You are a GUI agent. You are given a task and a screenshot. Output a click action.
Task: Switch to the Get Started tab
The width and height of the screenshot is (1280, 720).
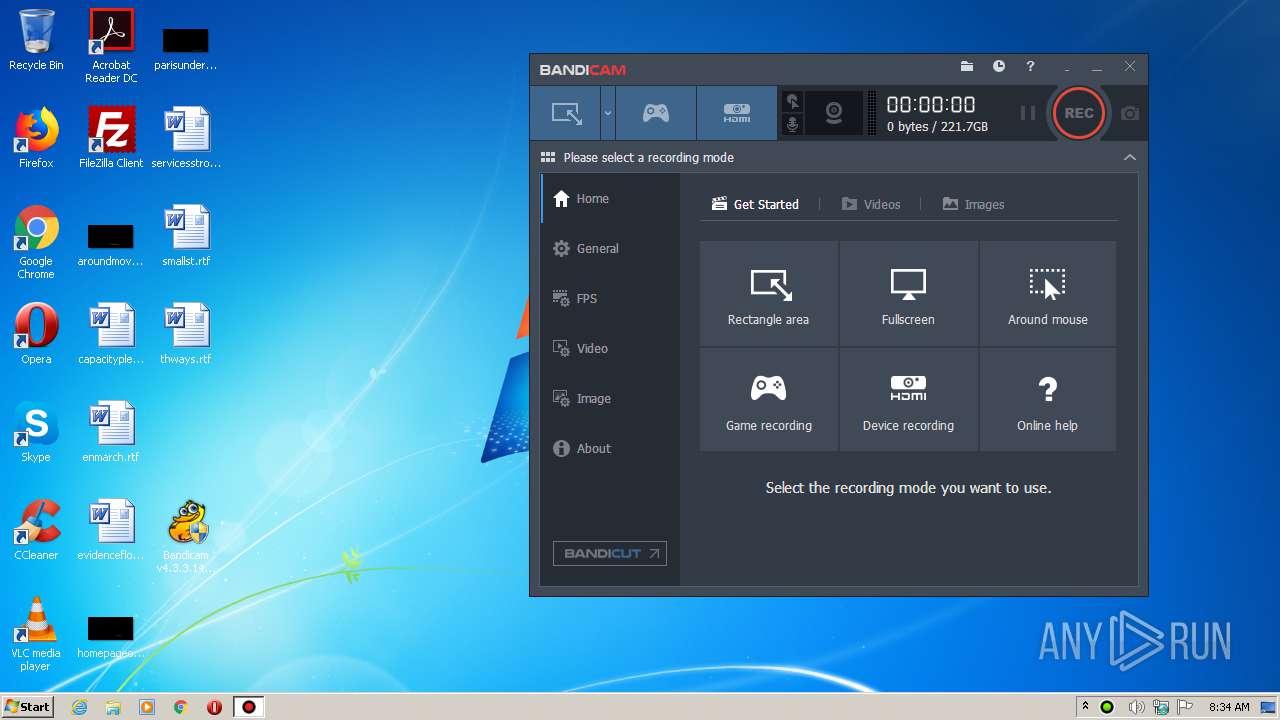[755, 204]
